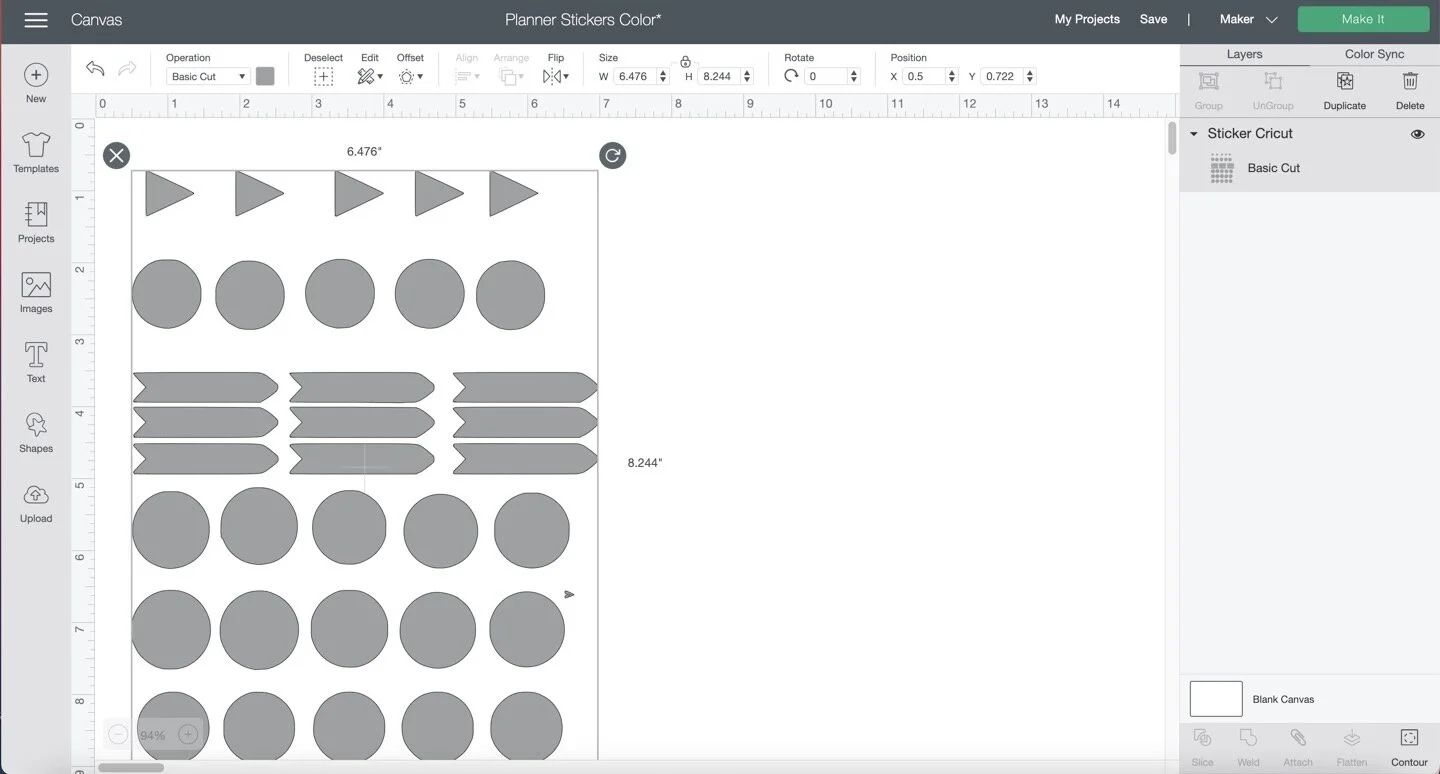1440x774 pixels.
Task: Click the rotate angle input field
Action: point(825,76)
